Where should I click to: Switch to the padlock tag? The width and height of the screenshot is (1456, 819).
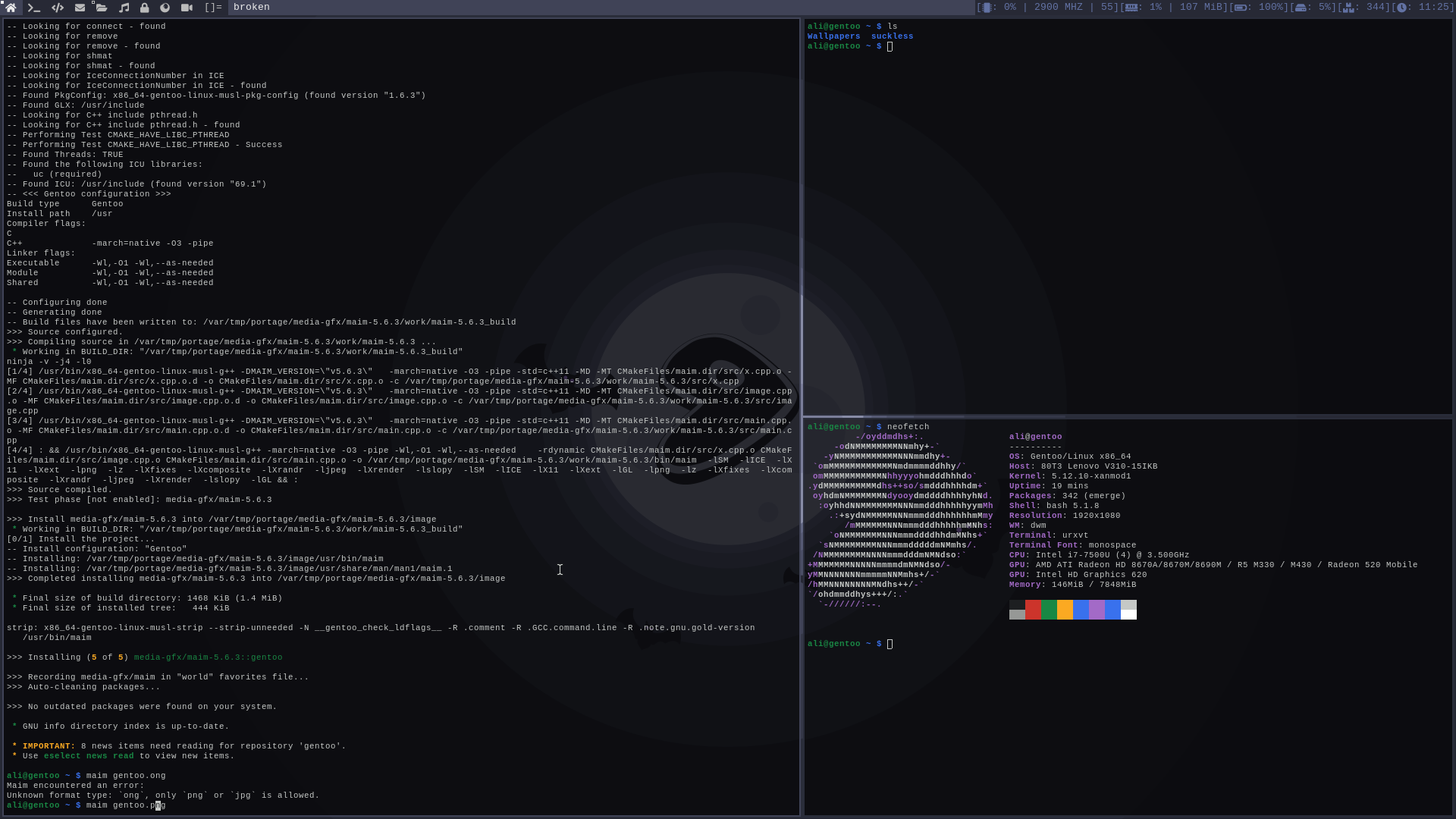coord(144,7)
